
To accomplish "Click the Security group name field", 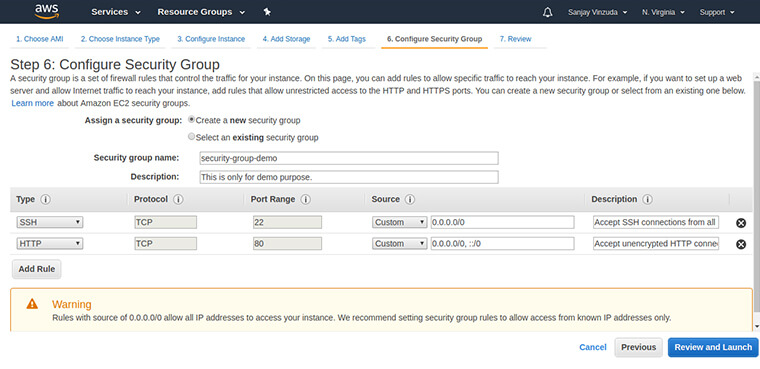I will tap(349, 158).
